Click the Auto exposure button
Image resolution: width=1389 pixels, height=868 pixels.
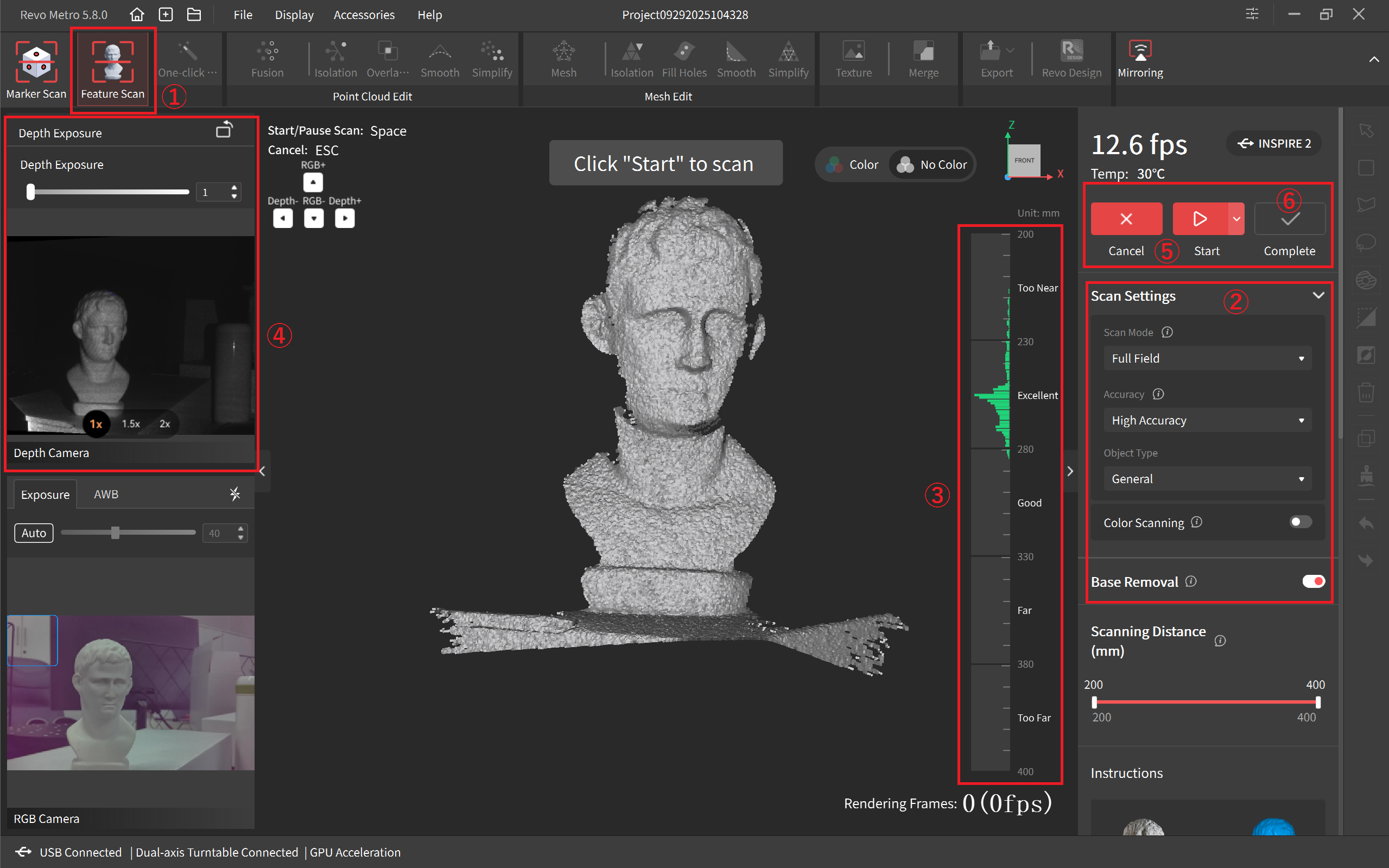[x=34, y=533]
